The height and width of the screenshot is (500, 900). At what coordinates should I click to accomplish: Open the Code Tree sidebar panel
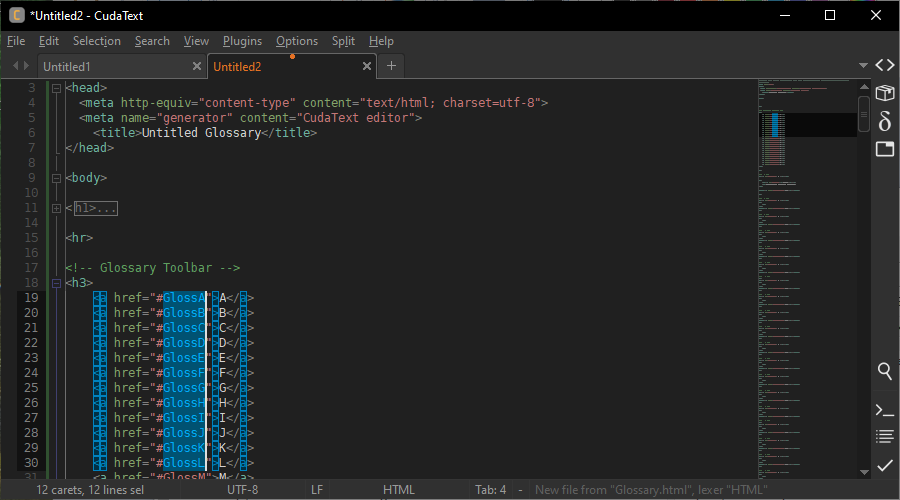[x=884, y=65]
